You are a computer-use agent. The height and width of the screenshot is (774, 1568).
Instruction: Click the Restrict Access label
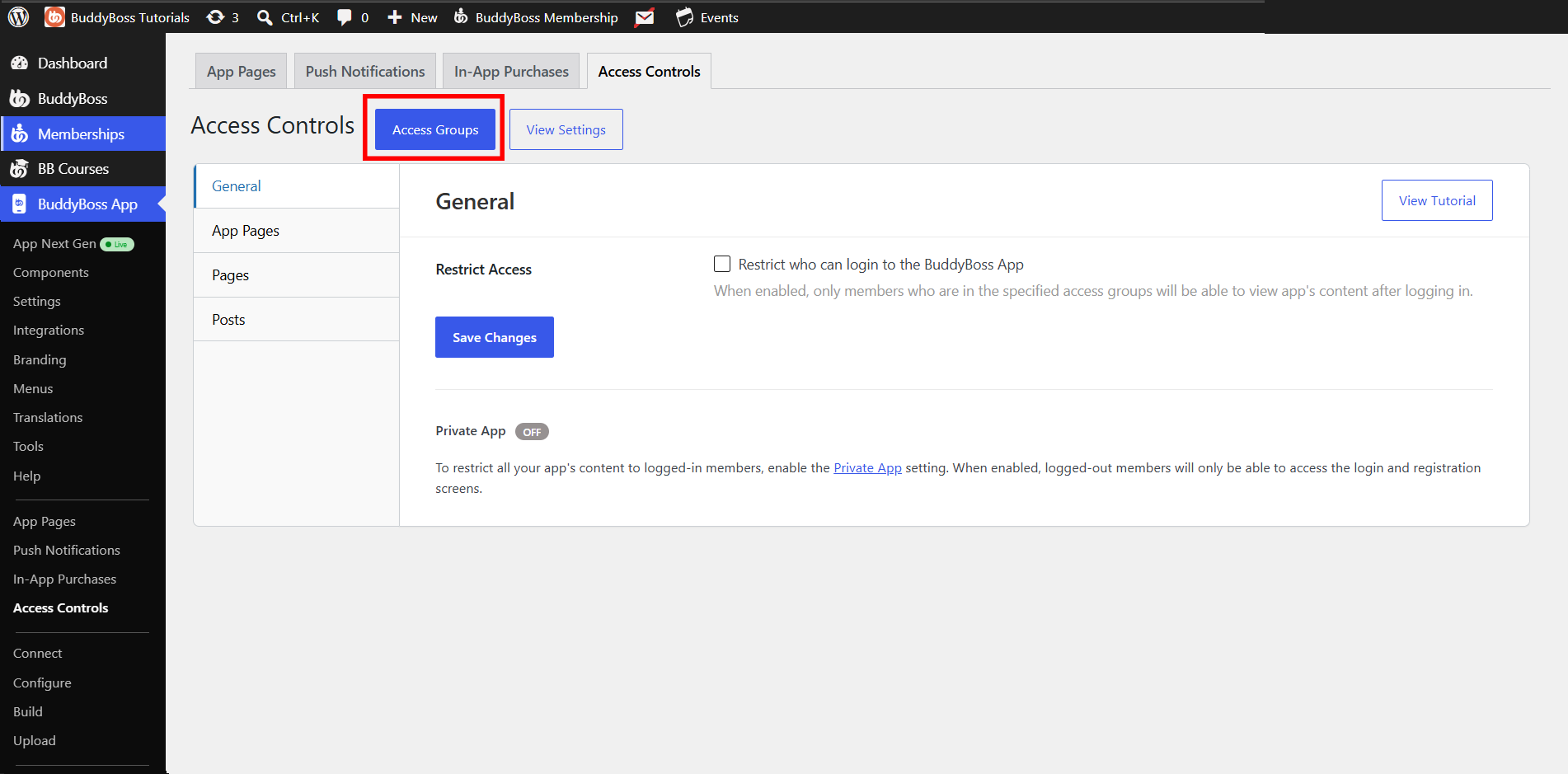pos(484,270)
